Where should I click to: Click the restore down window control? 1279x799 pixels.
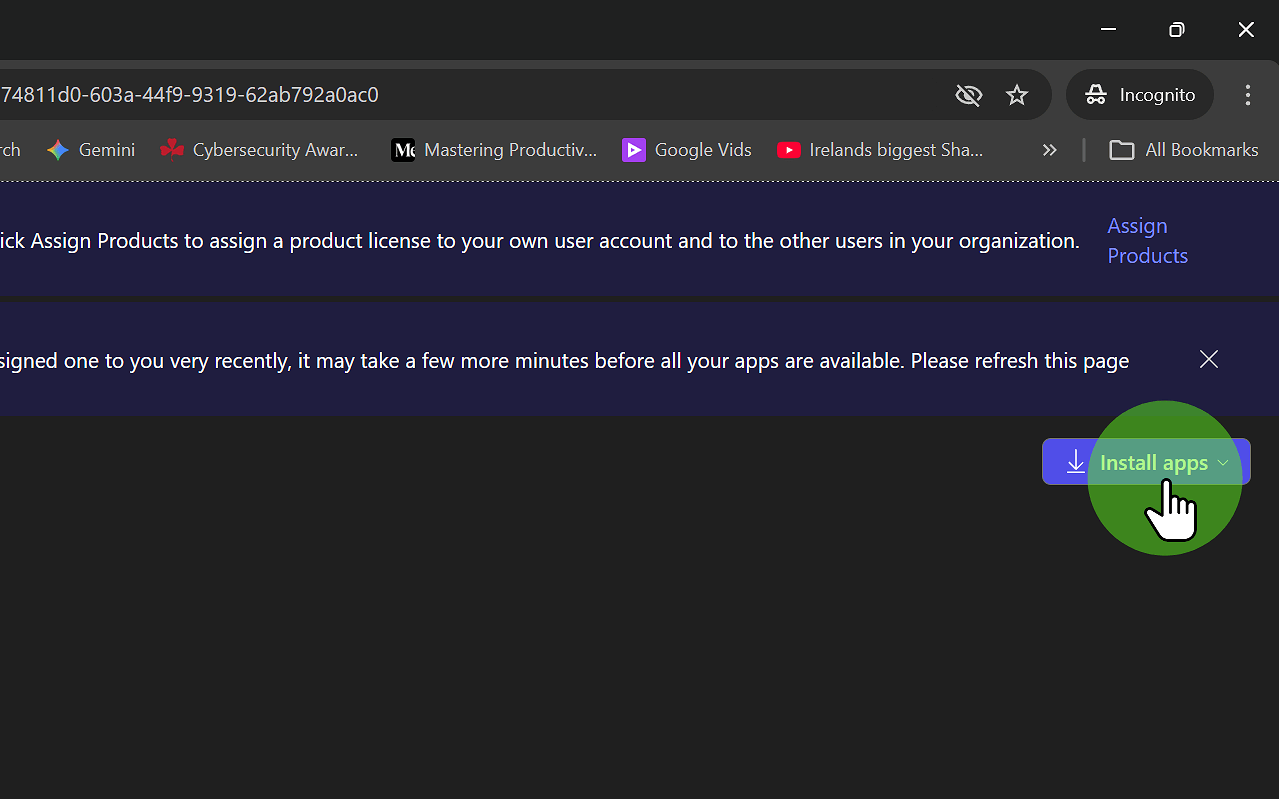[x=1176, y=30]
